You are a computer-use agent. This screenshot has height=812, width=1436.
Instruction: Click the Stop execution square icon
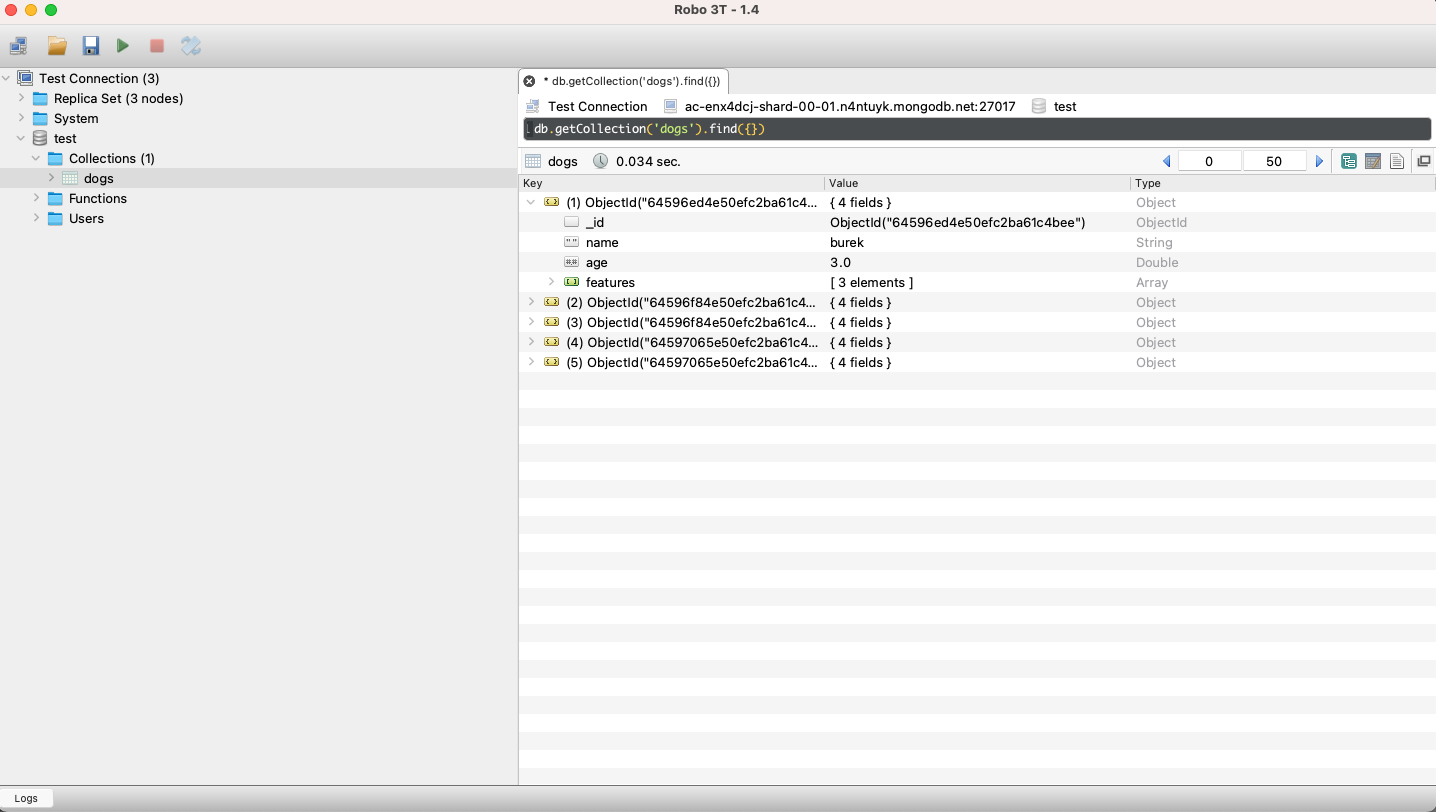157,46
